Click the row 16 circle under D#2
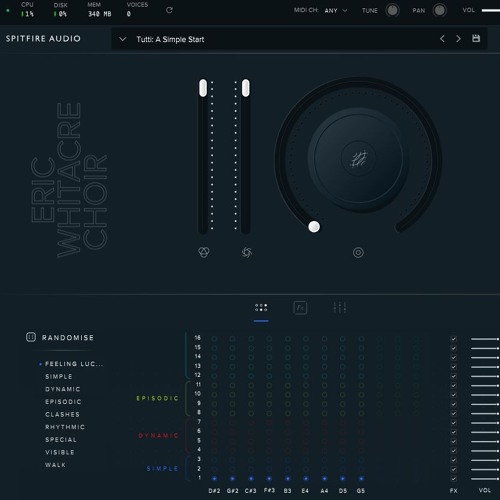The width and height of the screenshot is (500, 500). point(214,339)
